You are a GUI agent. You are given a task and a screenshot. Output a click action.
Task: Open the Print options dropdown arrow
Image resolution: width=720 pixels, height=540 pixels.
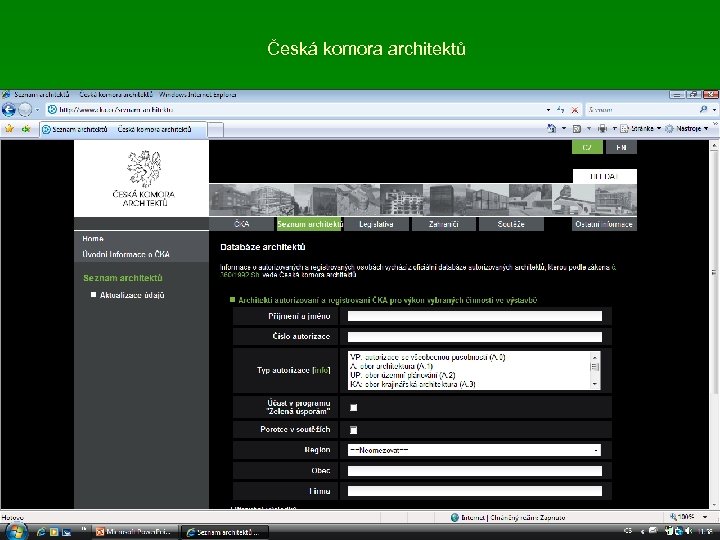pyautogui.click(x=614, y=129)
